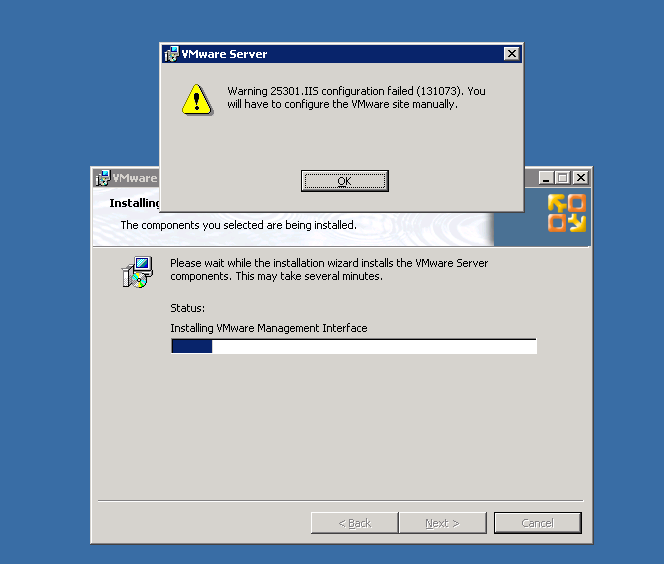664x564 pixels.
Task: Click the VMware Server dialog title icon
Action: [172, 54]
